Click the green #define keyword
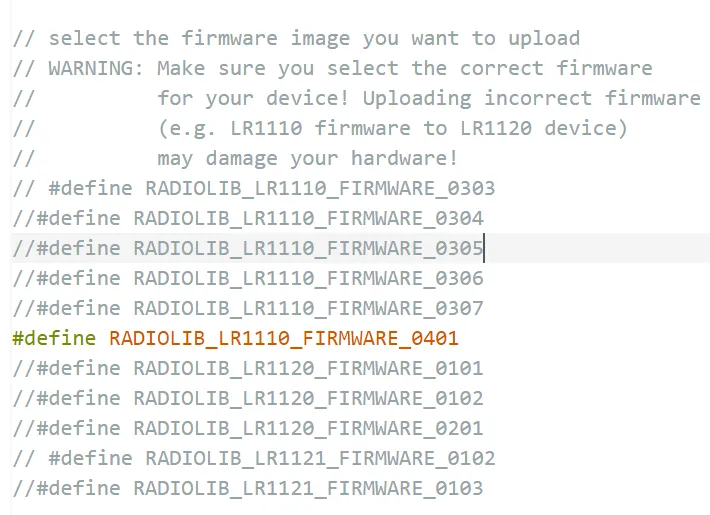Viewport: 710px width, 515px height. [x=54, y=338]
